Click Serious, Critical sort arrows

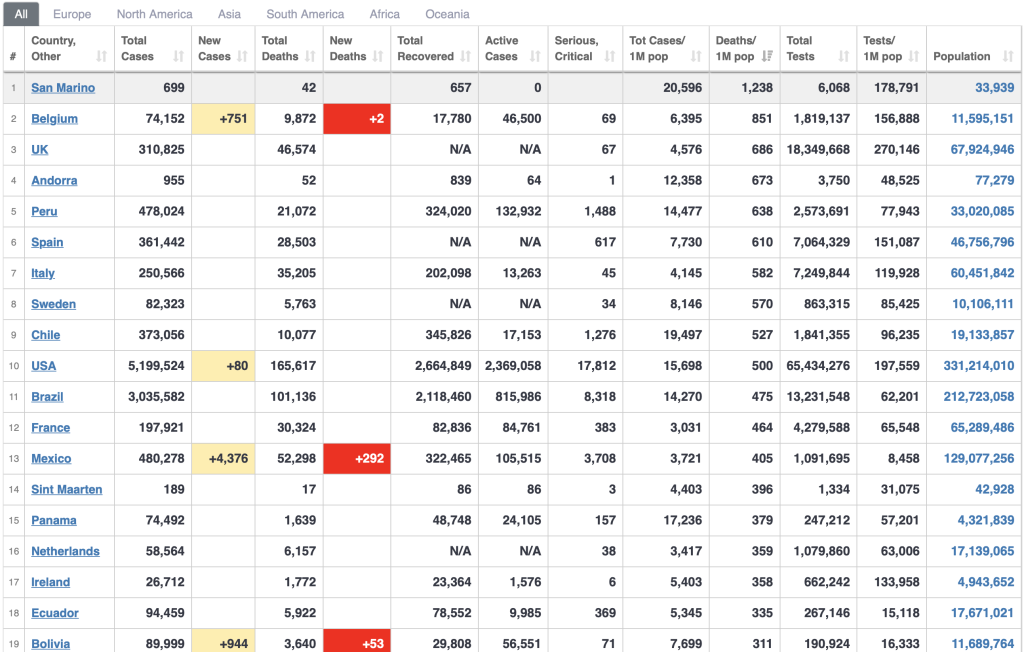609,57
